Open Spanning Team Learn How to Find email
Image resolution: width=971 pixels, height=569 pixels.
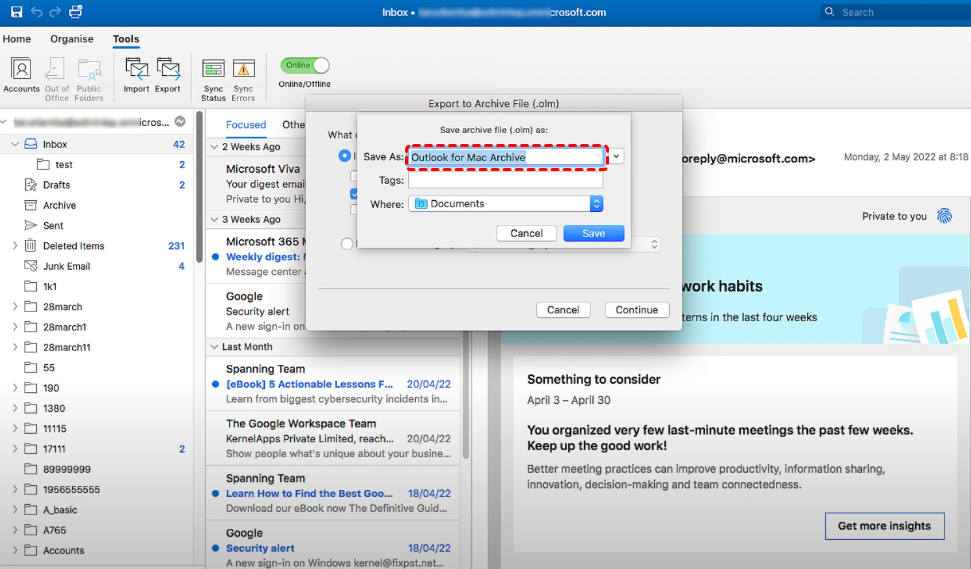coord(333,493)
